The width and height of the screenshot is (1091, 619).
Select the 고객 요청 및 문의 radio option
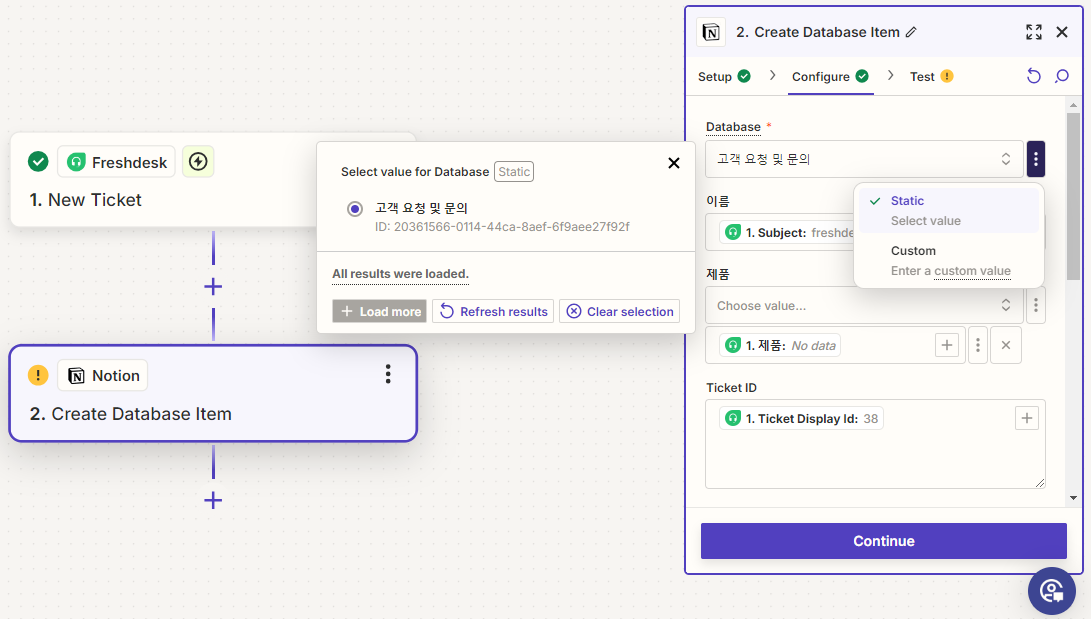[355, 209]
